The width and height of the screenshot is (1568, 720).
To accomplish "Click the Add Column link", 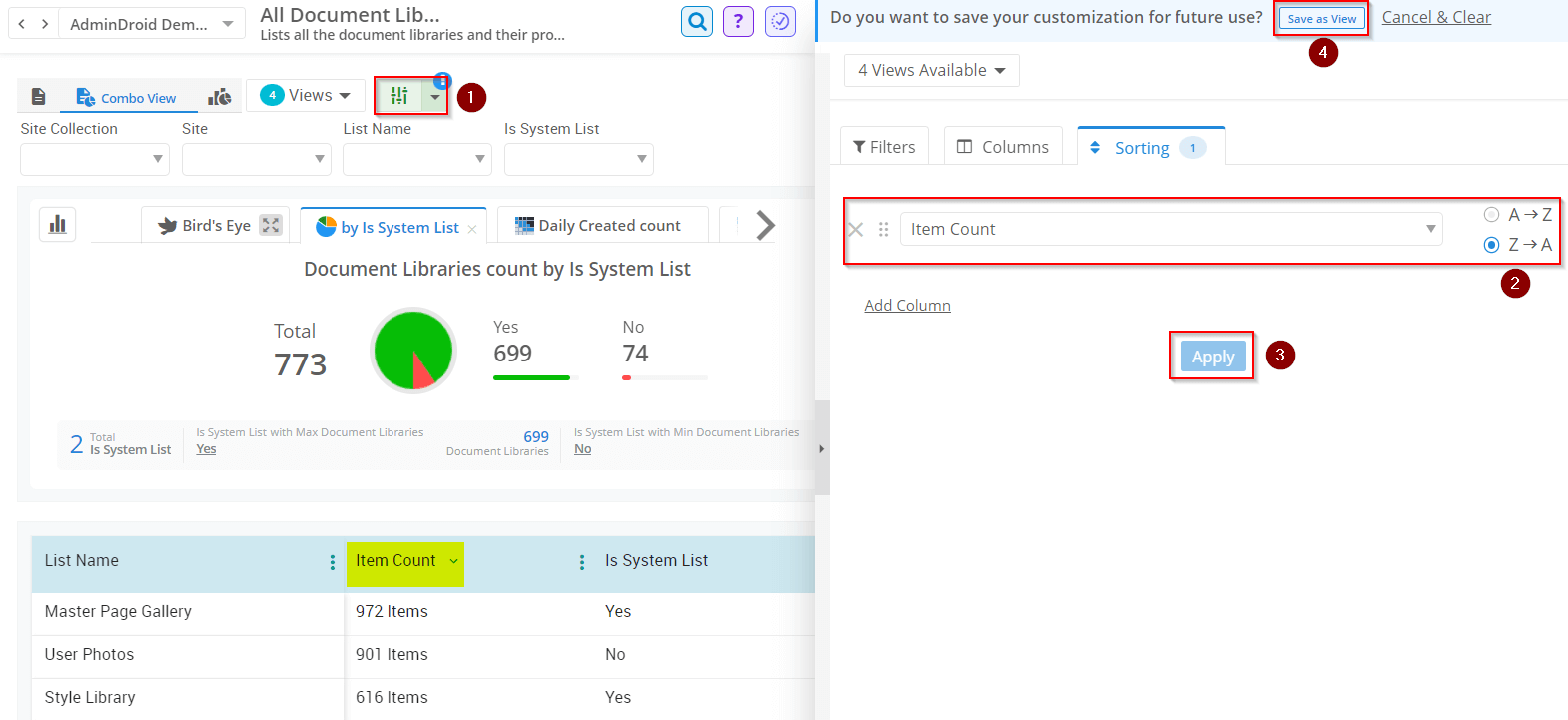I will (x=907, y=306).
